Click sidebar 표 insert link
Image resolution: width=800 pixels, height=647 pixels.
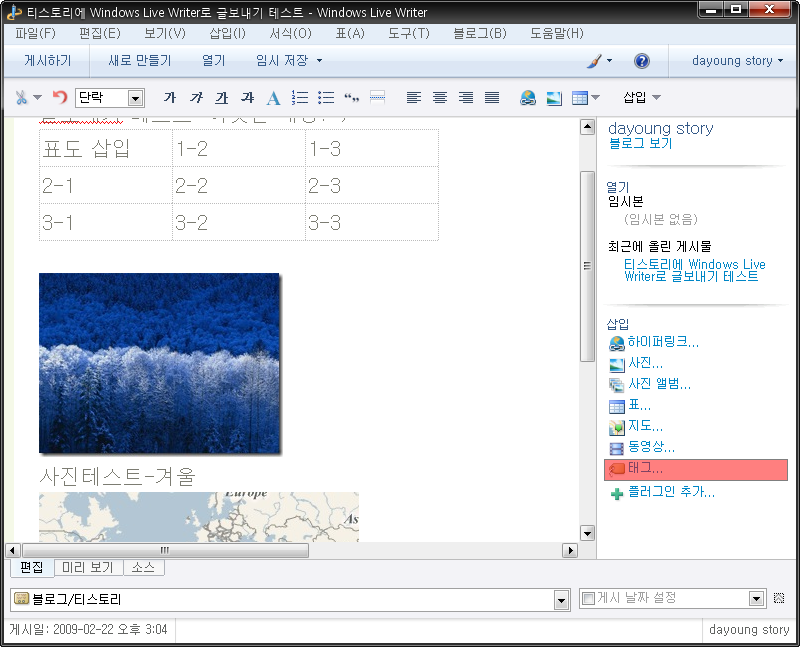(639, 405)
